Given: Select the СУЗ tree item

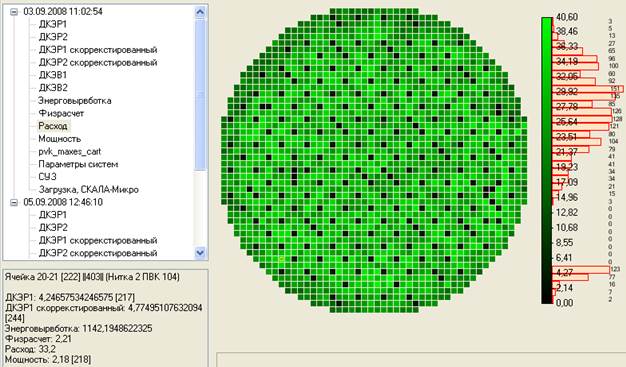Looking at the screenshot, I should (48, 177).
